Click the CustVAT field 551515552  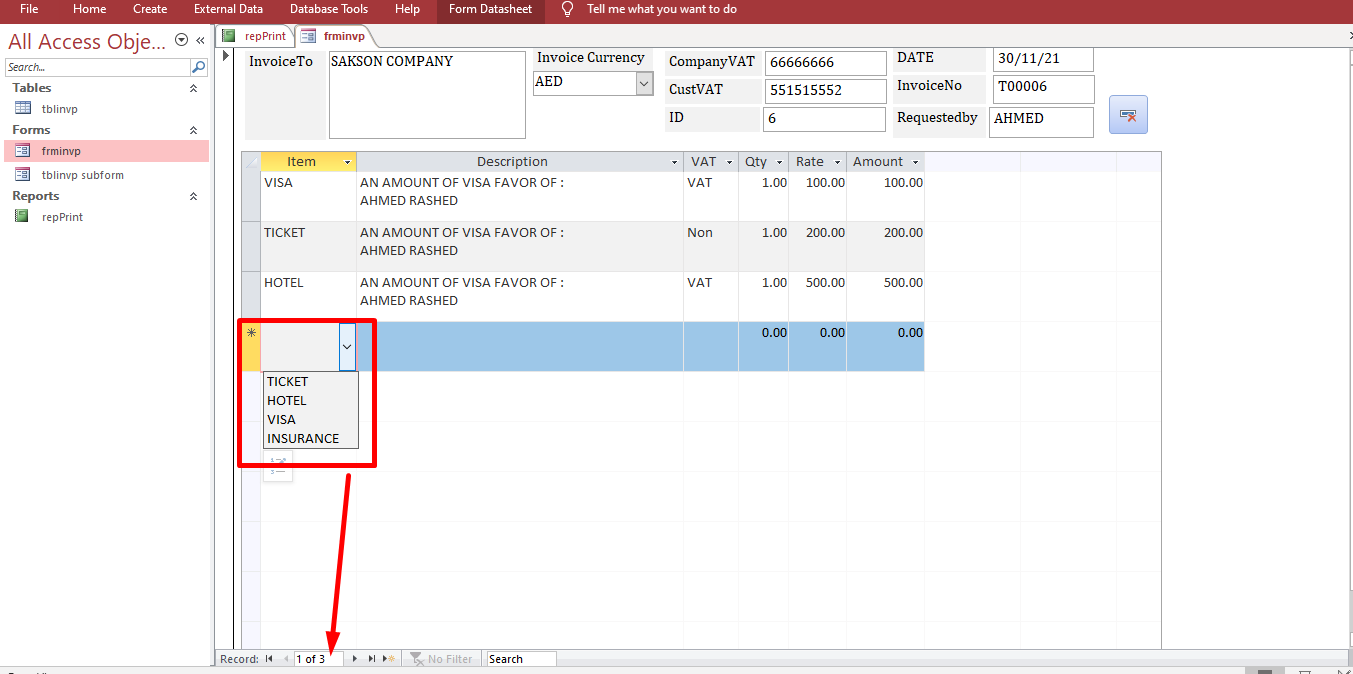pyautogui.click(x=826, y=91)
